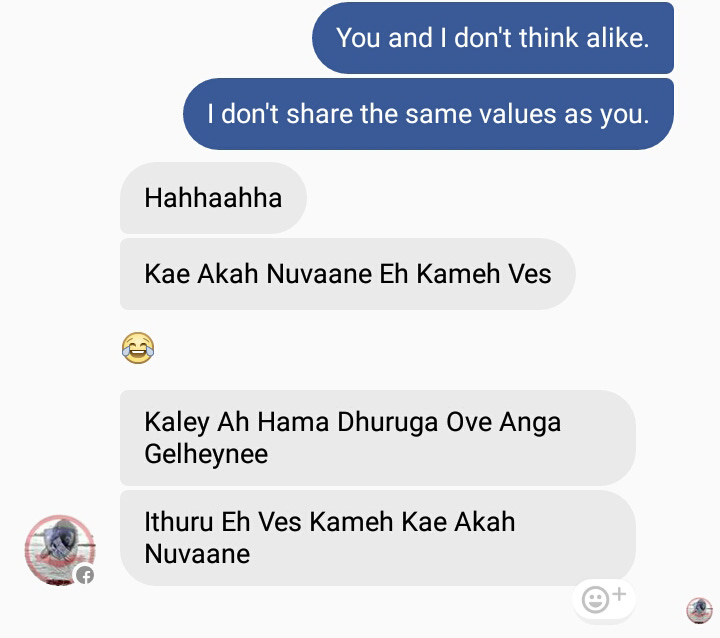Click the word 'Kameh' in second gray bubble
This screenshot has width=720, height=638.
coord(458,274)
